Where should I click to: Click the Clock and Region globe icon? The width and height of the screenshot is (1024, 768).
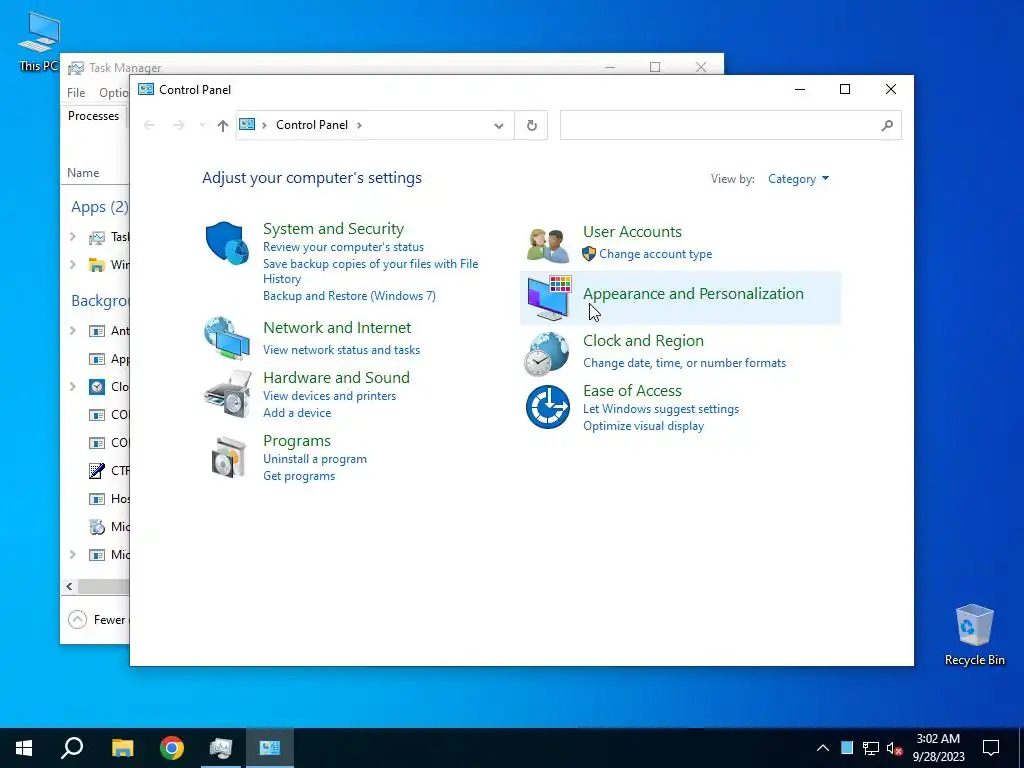[x=547, y=354]
